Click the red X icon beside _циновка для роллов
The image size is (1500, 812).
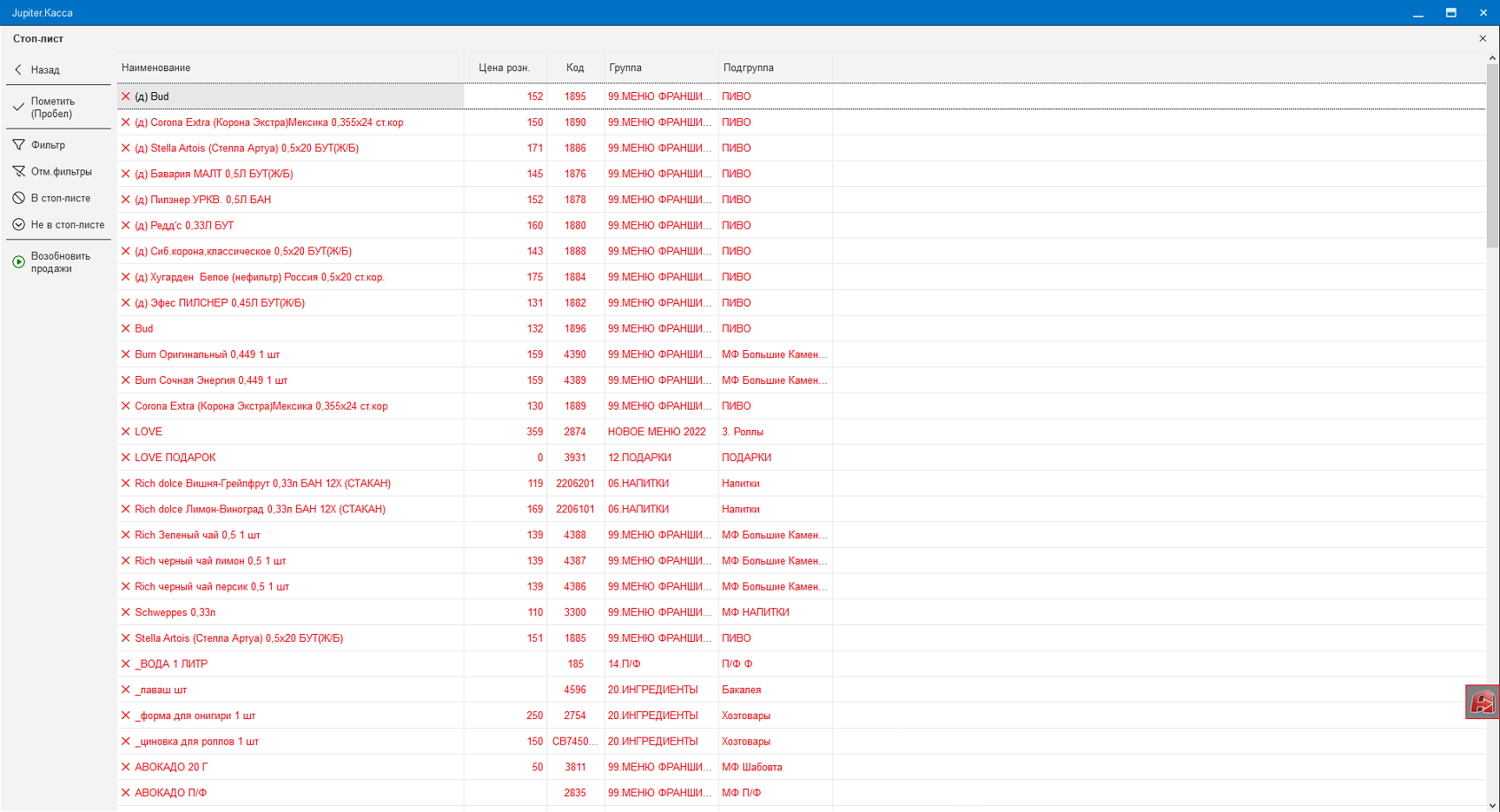click(x=126, y=742)
